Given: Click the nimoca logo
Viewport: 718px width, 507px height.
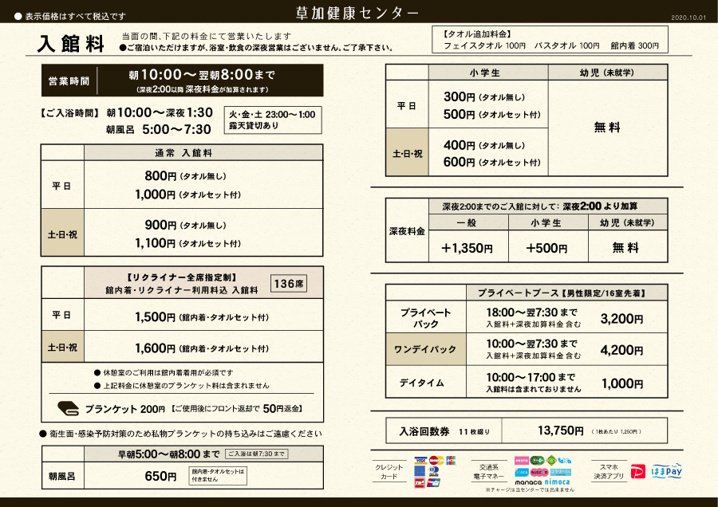Looking at the screenshot, I should pyautogui.click(x=557, y=482).
